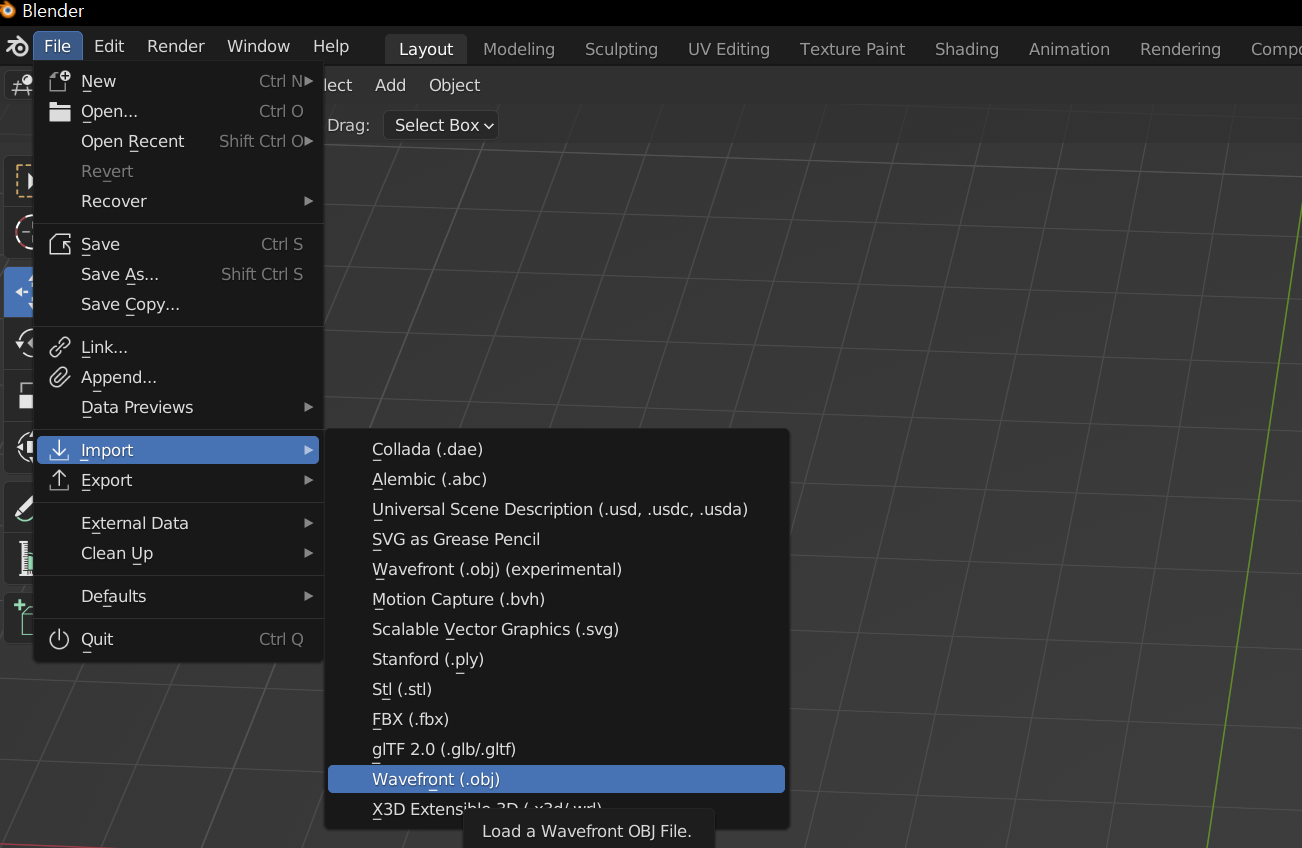The width and height of the screenshot is (1302, 848).
Task: Choose Open... from the File menu
Action: [178, 111]
